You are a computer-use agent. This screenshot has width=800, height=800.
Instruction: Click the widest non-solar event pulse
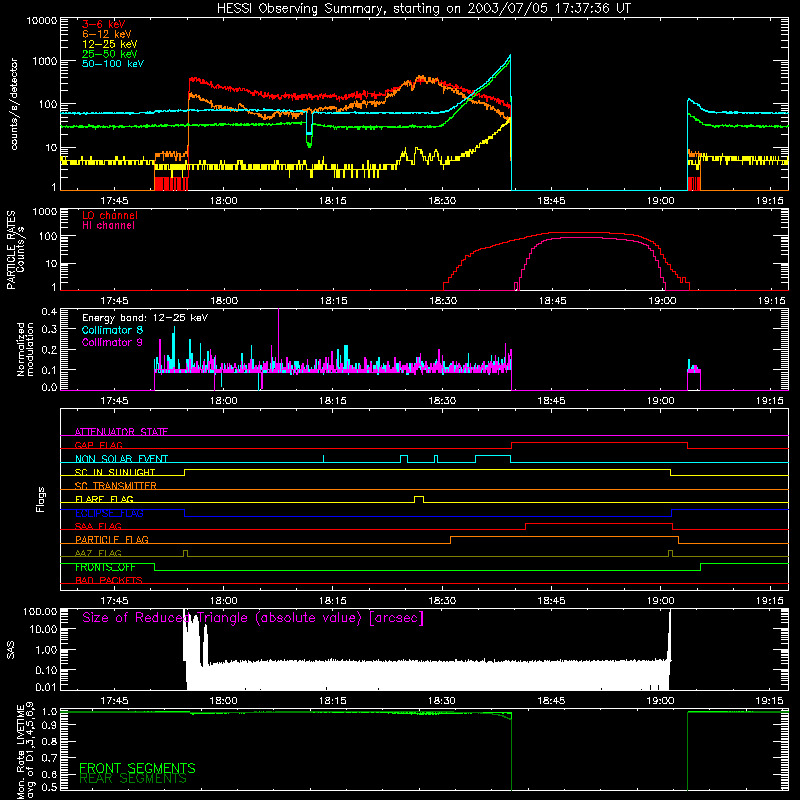[493, 456]
